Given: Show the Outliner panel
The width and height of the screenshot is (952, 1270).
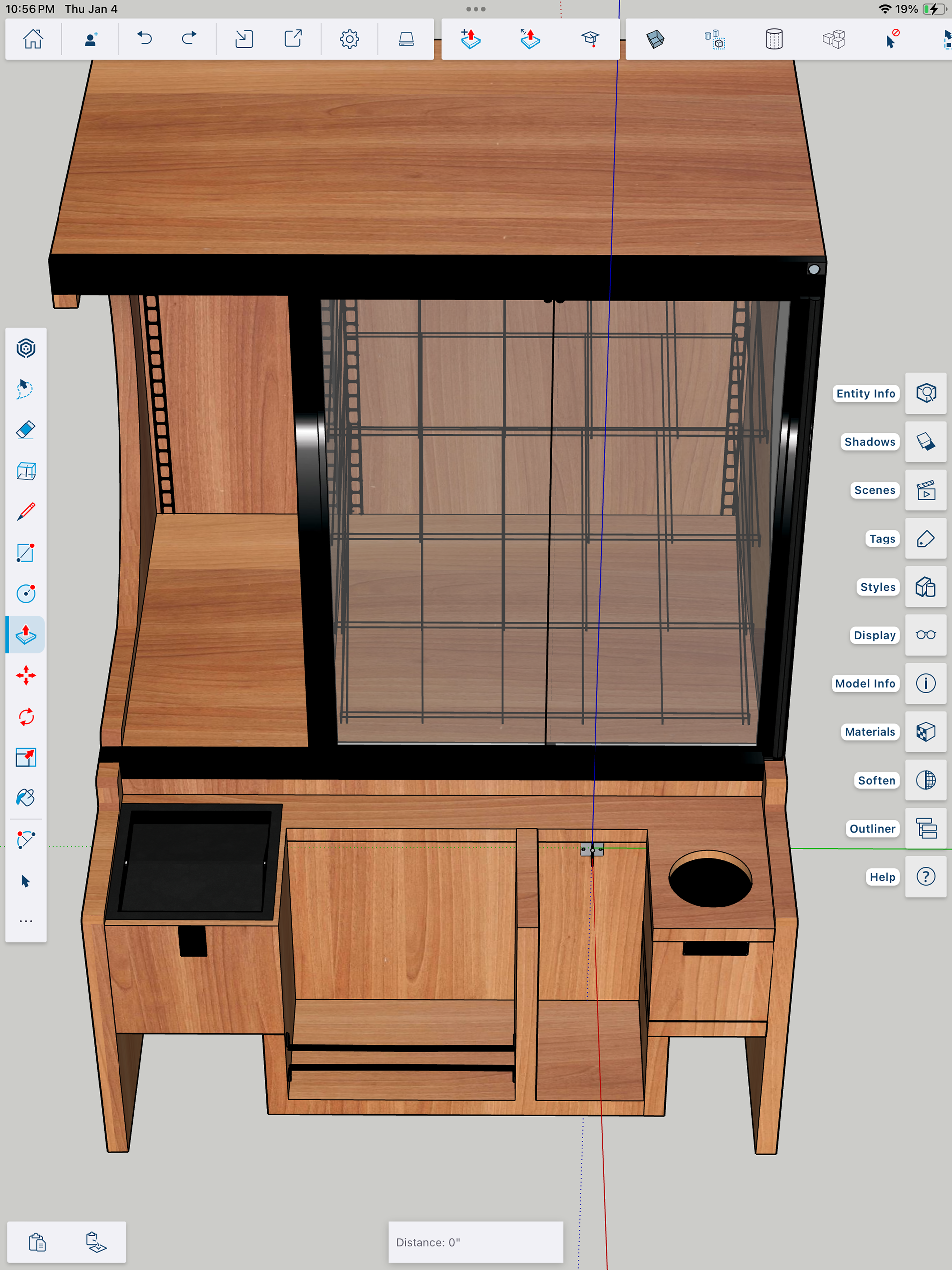Looking at the screenshot, I should click(x=925, y=829).
